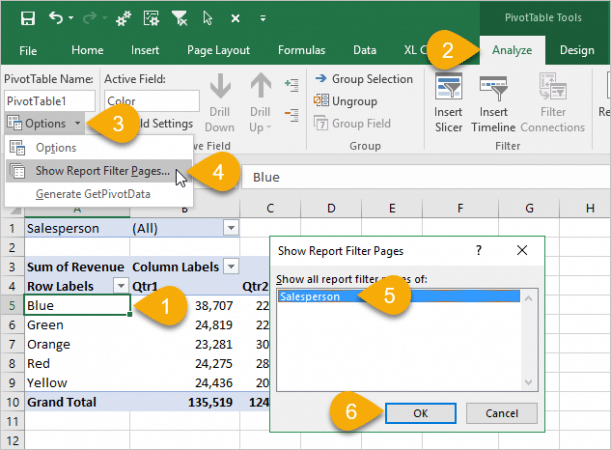The image size is (611, 450).
Task: Choose Show Report Filter Pages menu entry
Action: (x=102, y=171)
